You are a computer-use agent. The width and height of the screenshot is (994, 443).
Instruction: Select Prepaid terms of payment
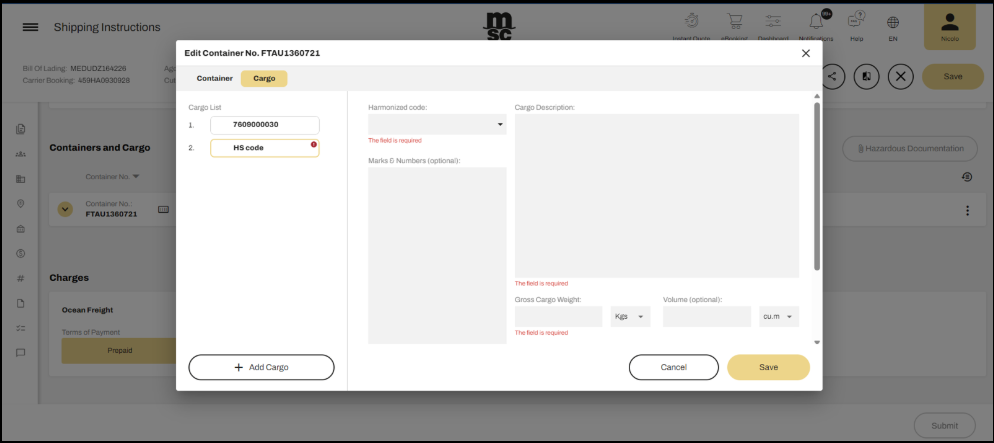[x=119, y=350]
